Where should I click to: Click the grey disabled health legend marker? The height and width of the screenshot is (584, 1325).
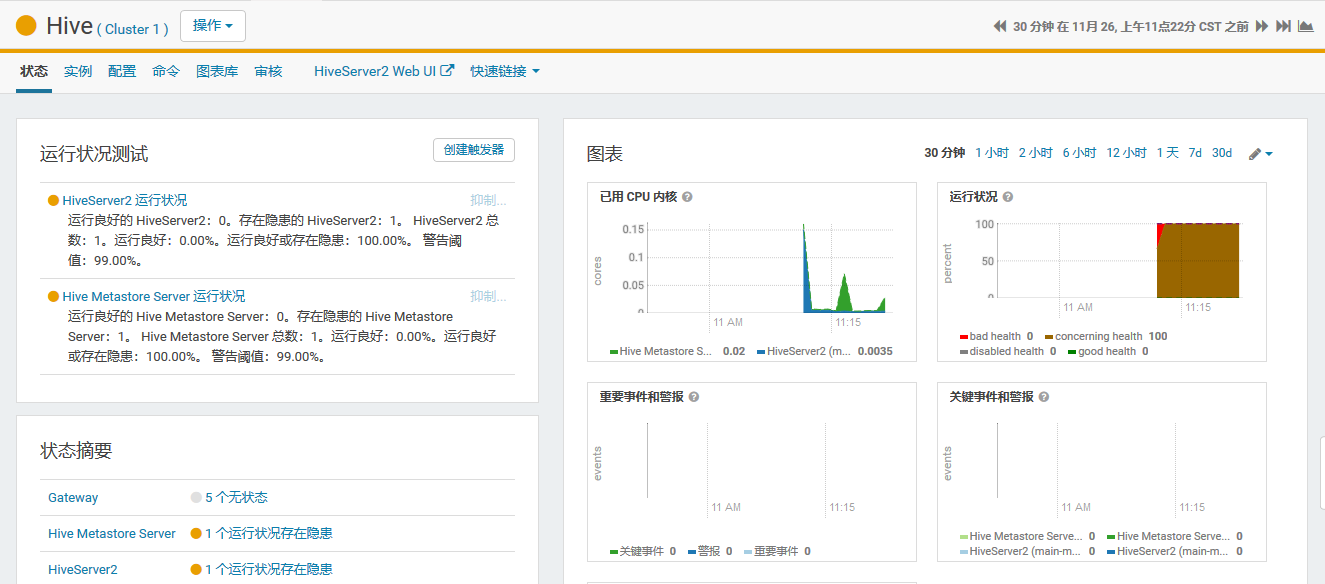964,352
